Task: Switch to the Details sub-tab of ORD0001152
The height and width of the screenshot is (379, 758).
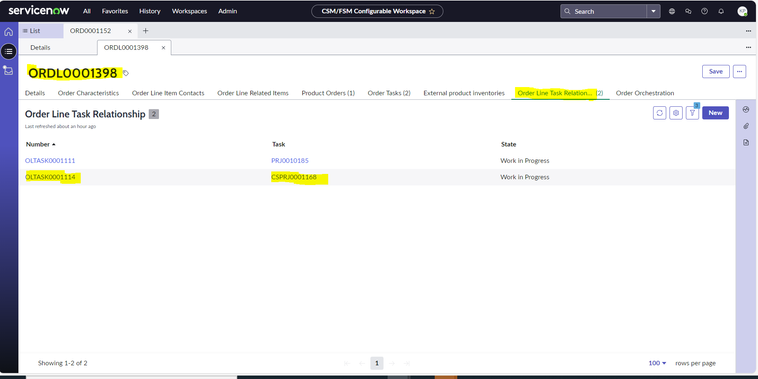Action: click(40, 48)
